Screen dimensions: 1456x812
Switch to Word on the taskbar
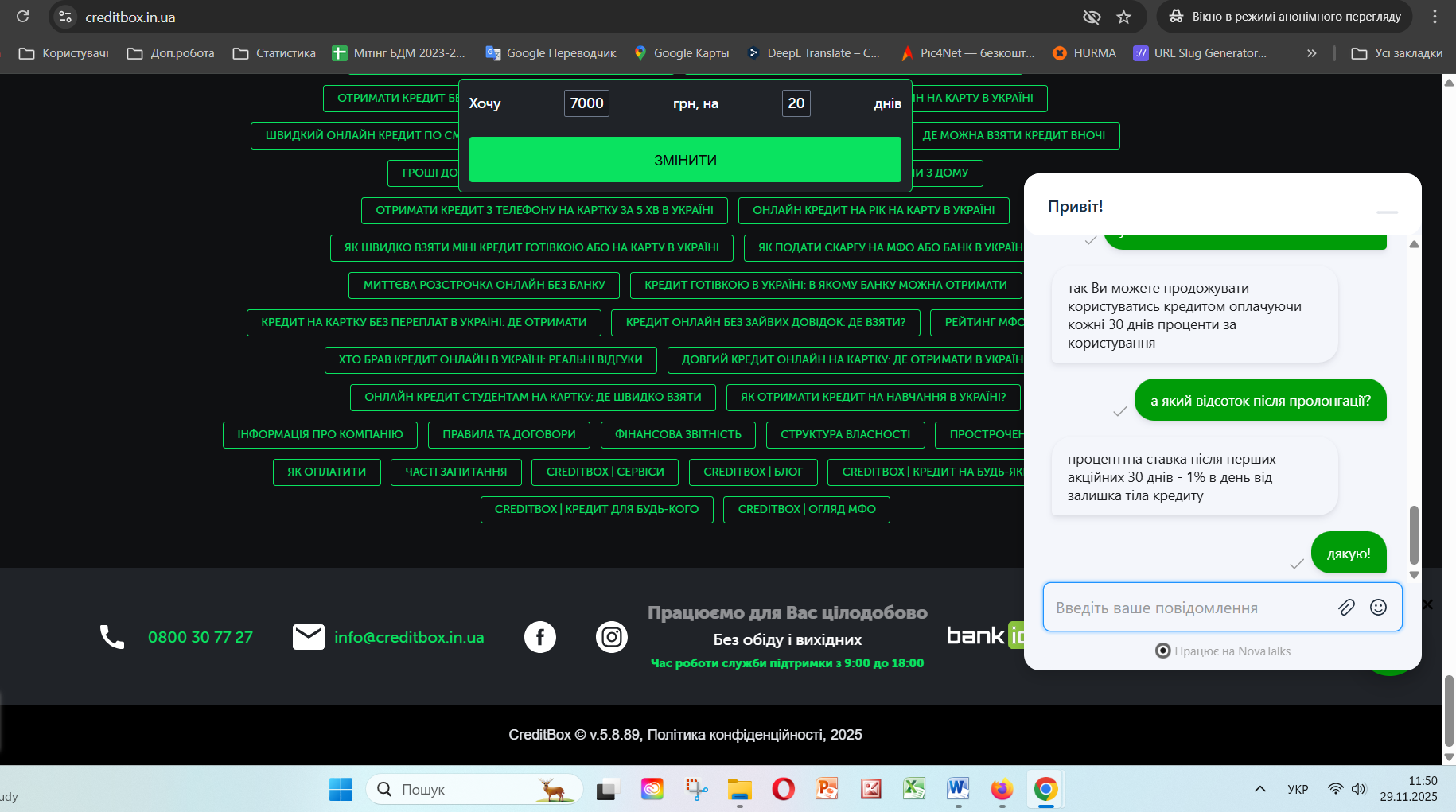(x=958, y=789)
